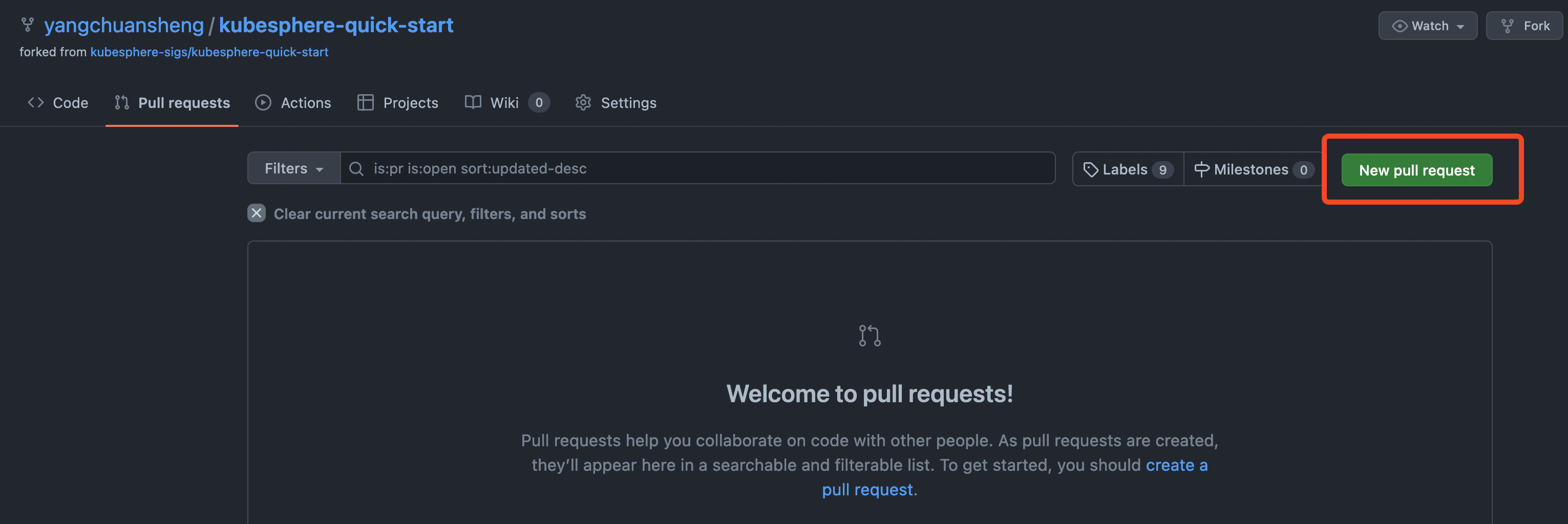Open the Labels list
Viewport: 1568px width, 524px height.
click(1128, 170)
